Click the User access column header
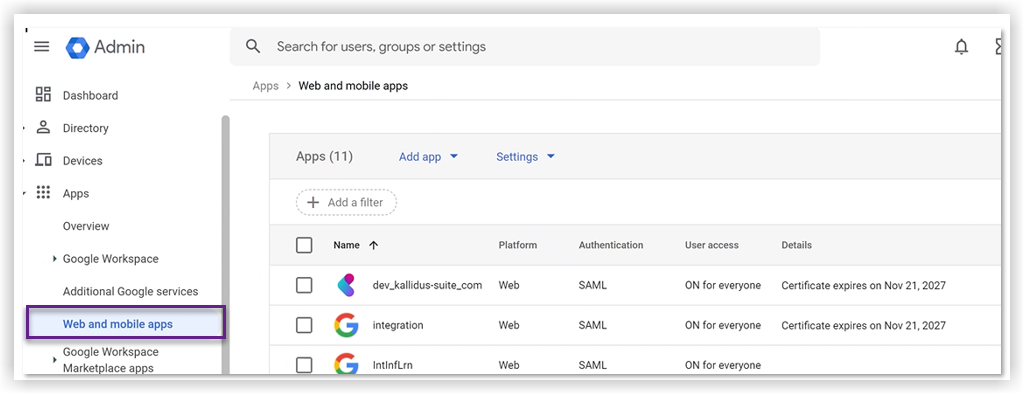Screen dimensions: 1024x394 click(x=712, y=245)
